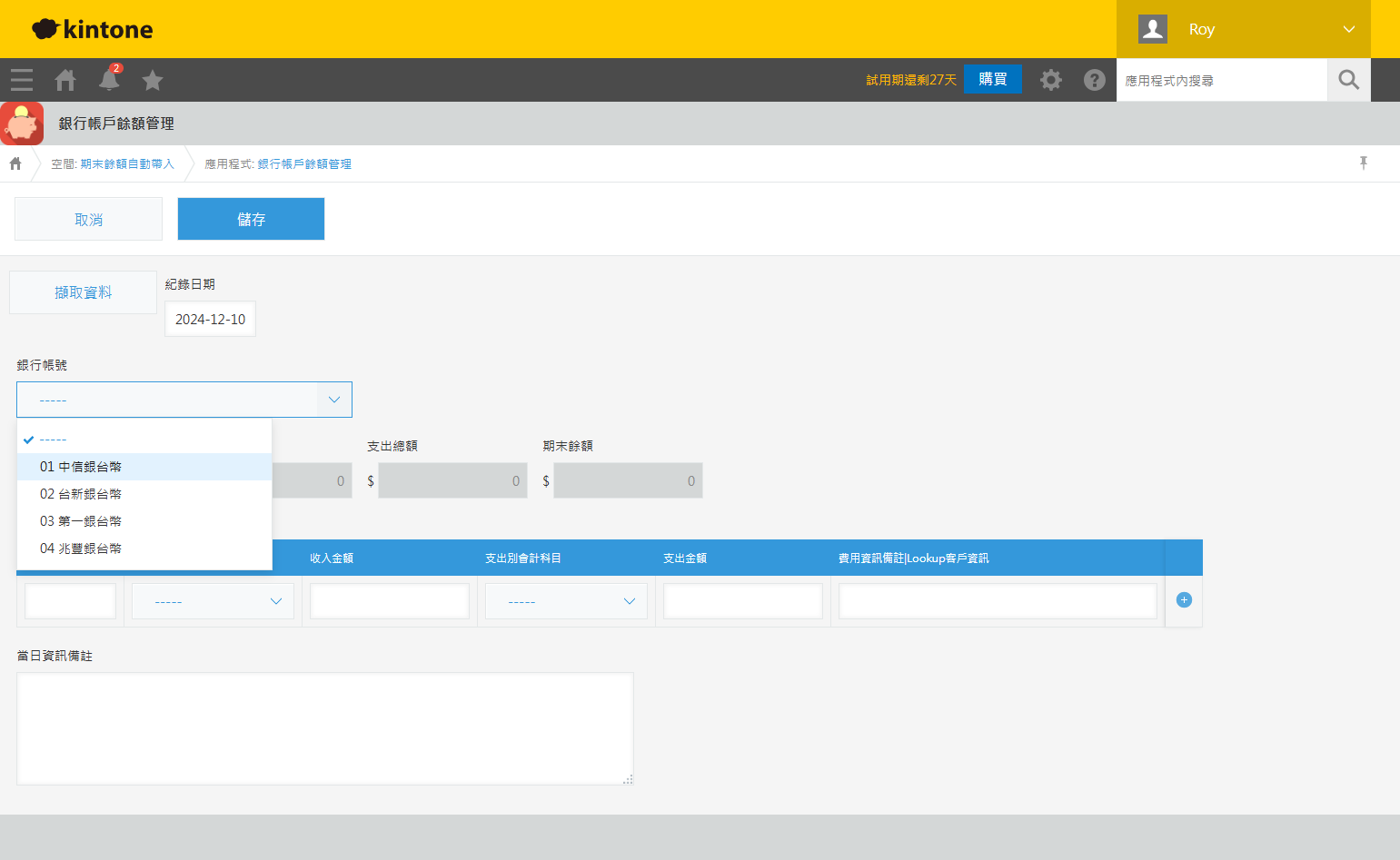Add a table row with the plus icon

tap(1184, 599)
